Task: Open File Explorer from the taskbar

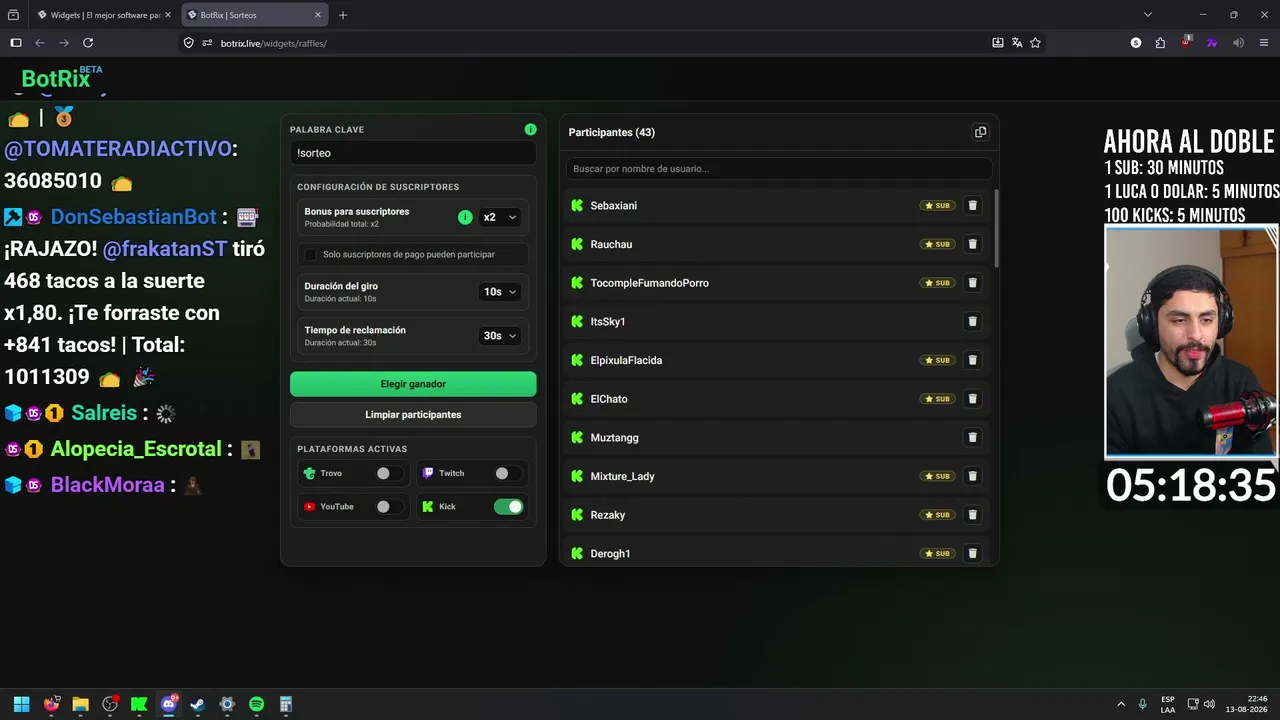Action: tap(80, 704)
